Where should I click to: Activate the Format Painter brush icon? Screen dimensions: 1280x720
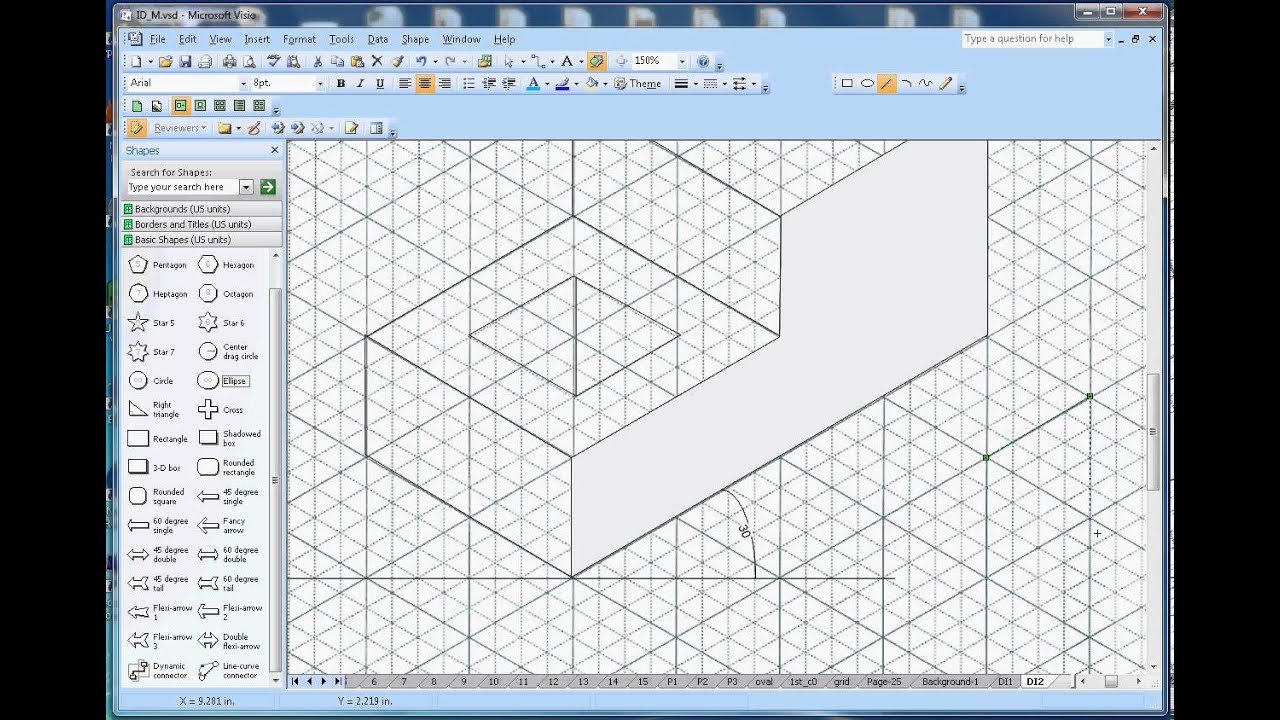397,62
